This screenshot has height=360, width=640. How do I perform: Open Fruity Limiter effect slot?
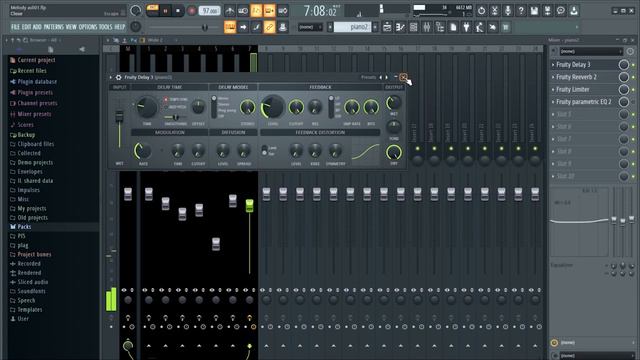[573, 89]
